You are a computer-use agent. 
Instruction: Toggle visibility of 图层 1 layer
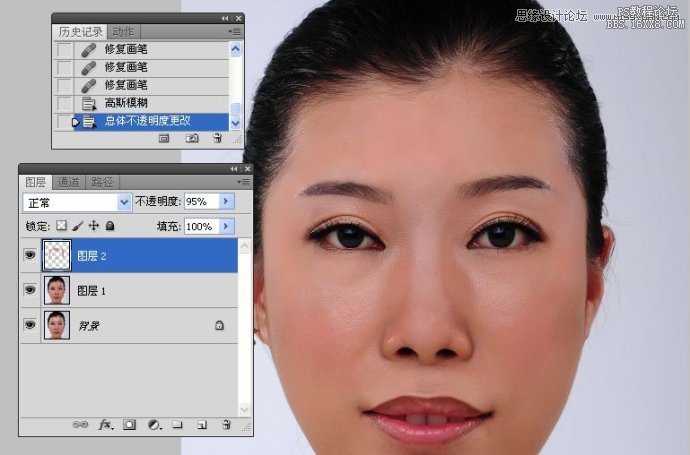[29, 291]
